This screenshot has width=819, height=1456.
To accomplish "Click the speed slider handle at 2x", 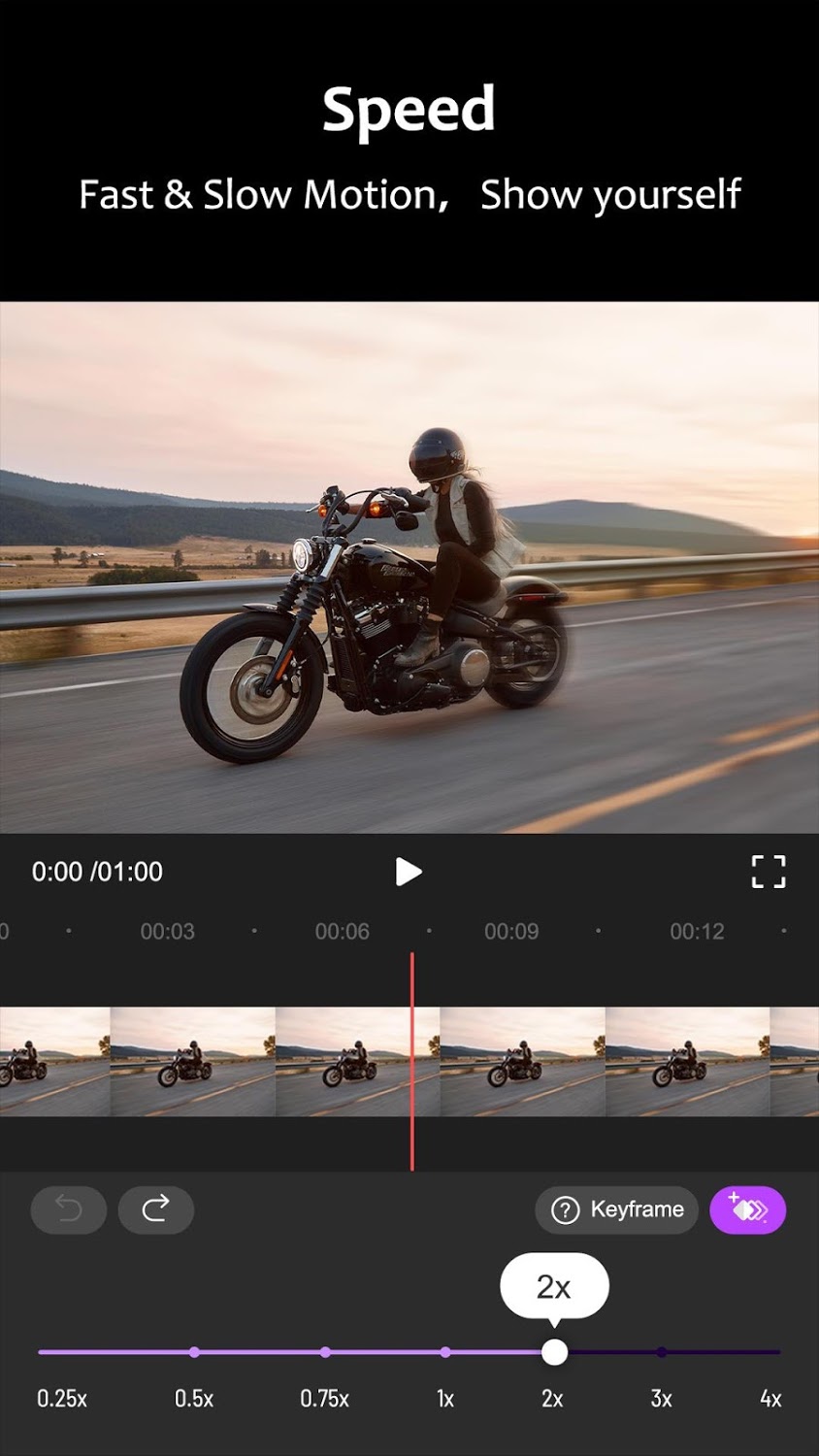I will coord(554,1351).
